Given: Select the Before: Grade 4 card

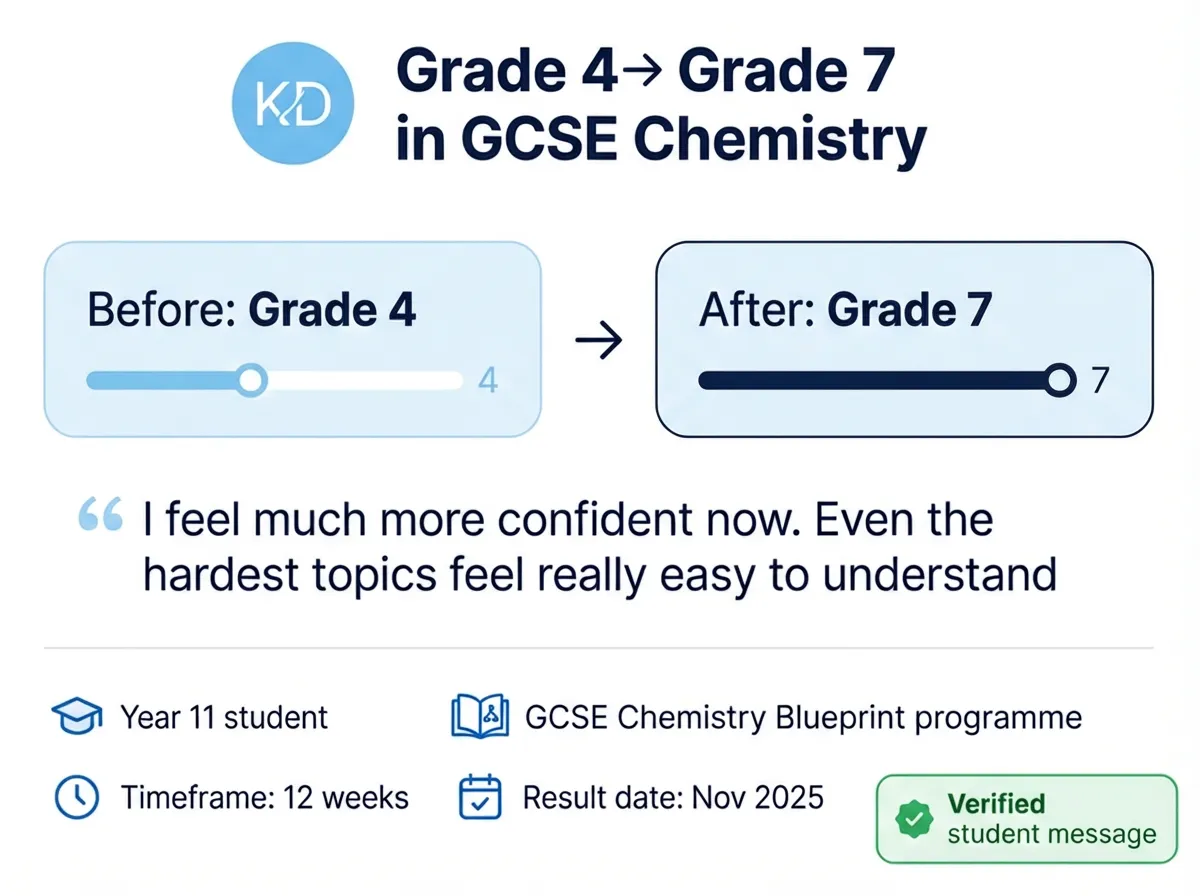Looking at the screenshot, I should (293, 340).
